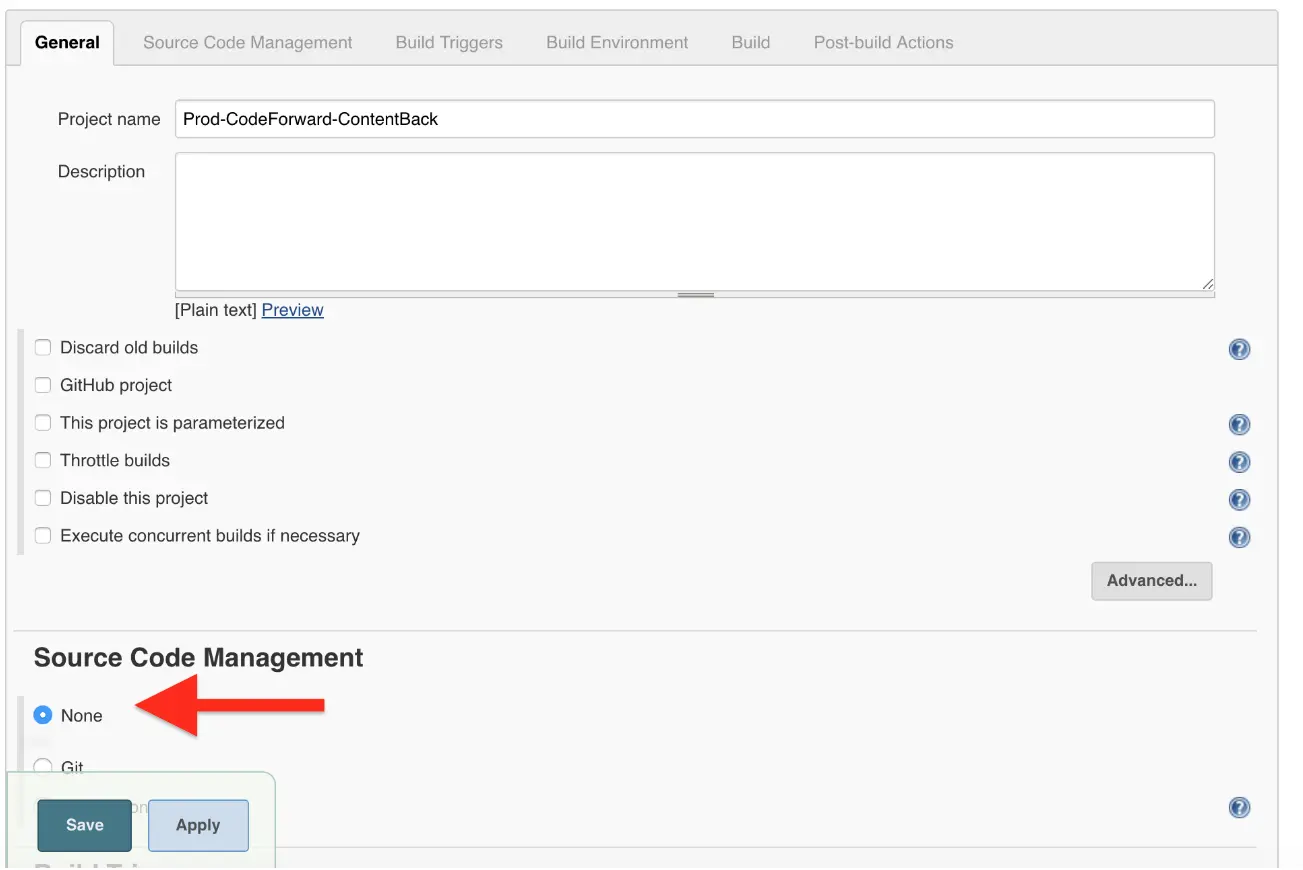Check Execute concurrent builds if necessary
This screenshot has width=1303, height=870.
click(43, 536)
